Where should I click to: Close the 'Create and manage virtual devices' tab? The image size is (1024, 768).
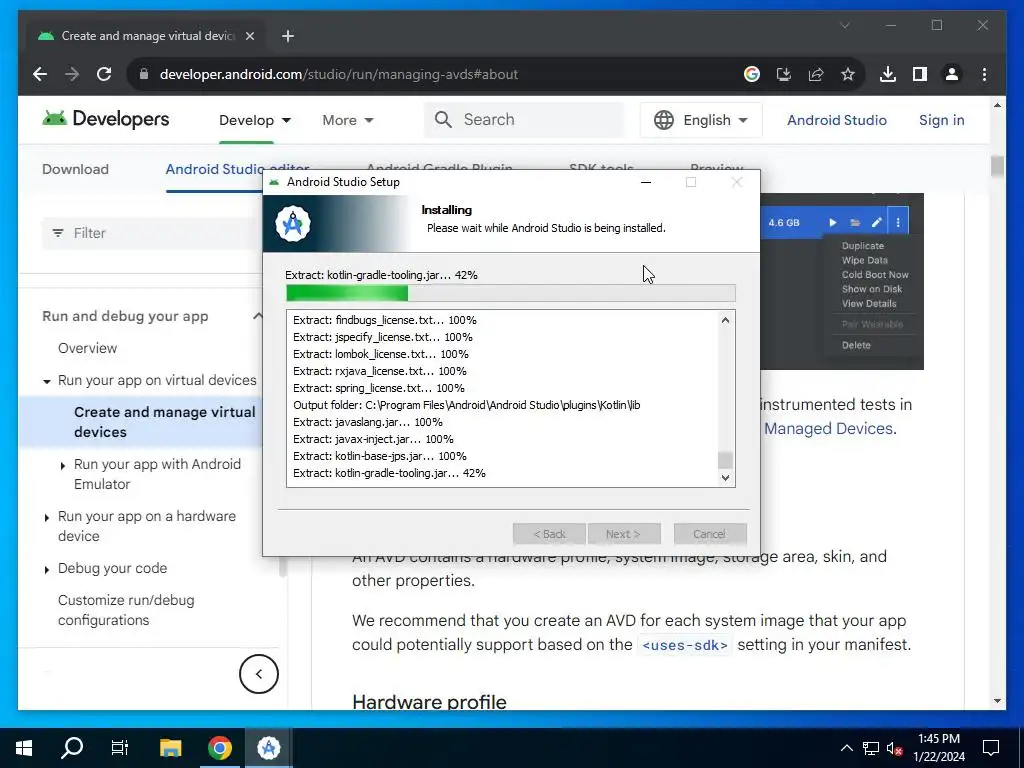[249, 36]
